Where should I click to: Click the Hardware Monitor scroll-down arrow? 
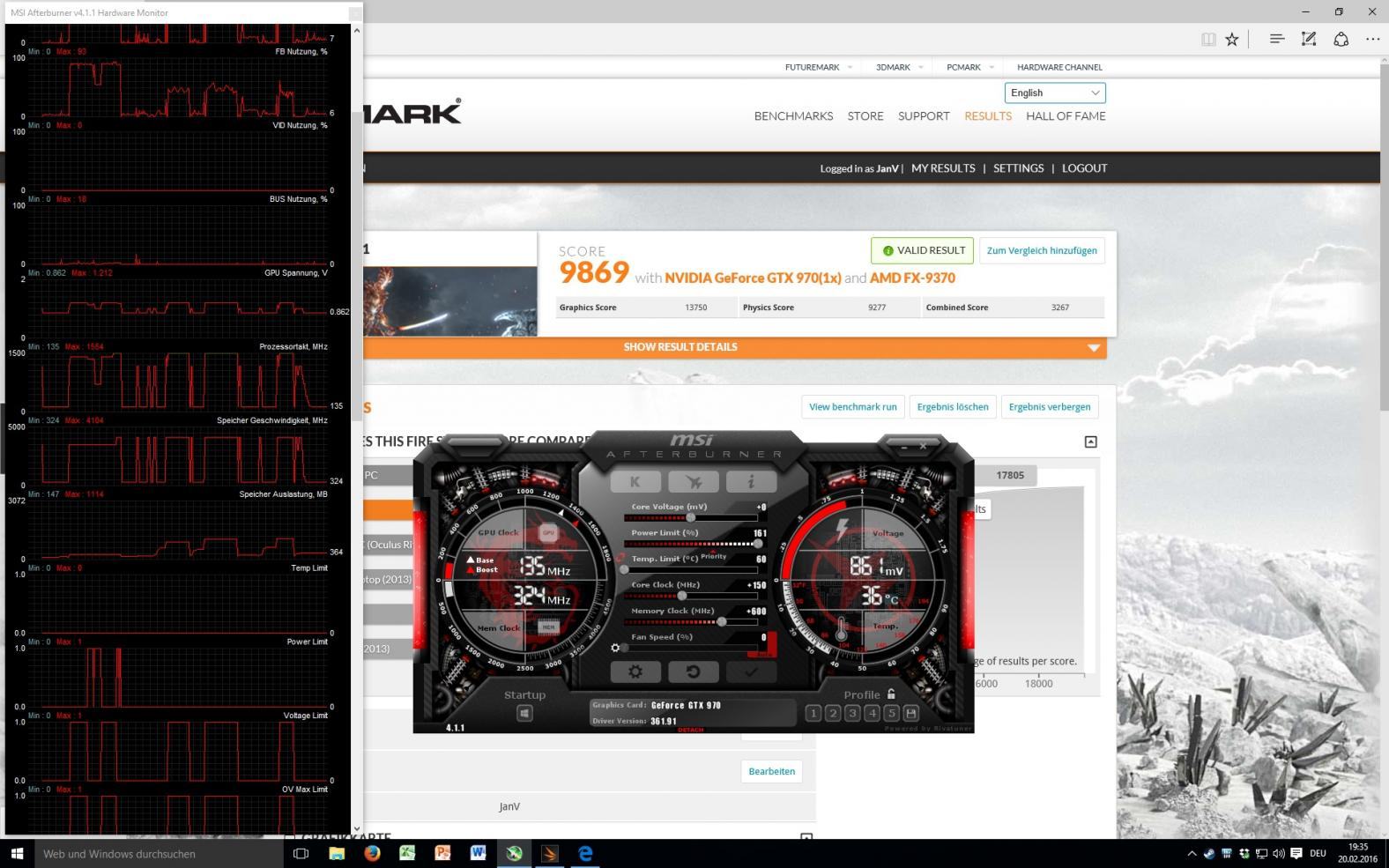pos(356,828)
